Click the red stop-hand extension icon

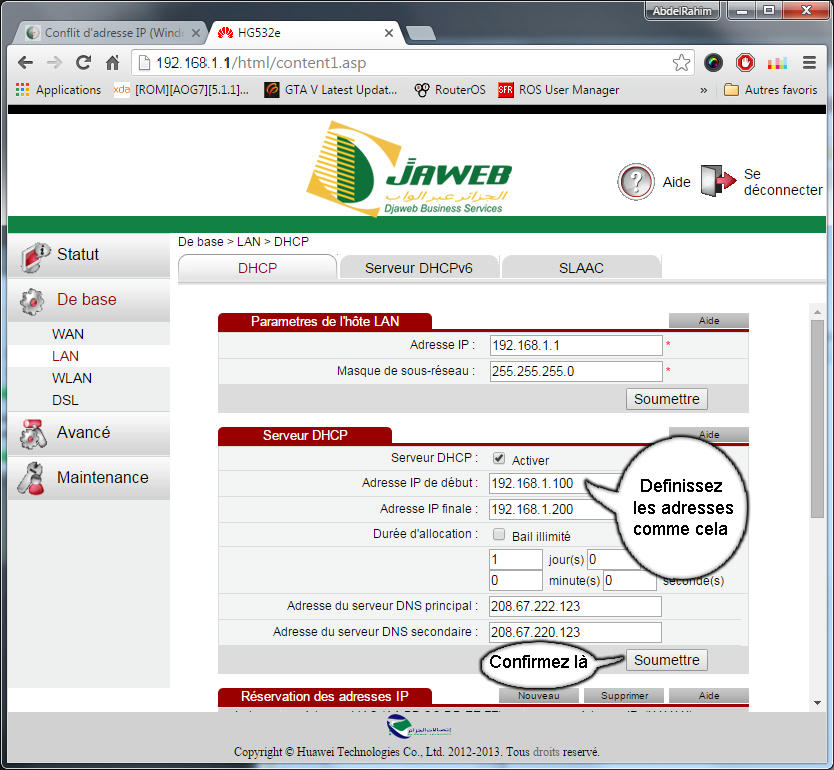[745, 63]
